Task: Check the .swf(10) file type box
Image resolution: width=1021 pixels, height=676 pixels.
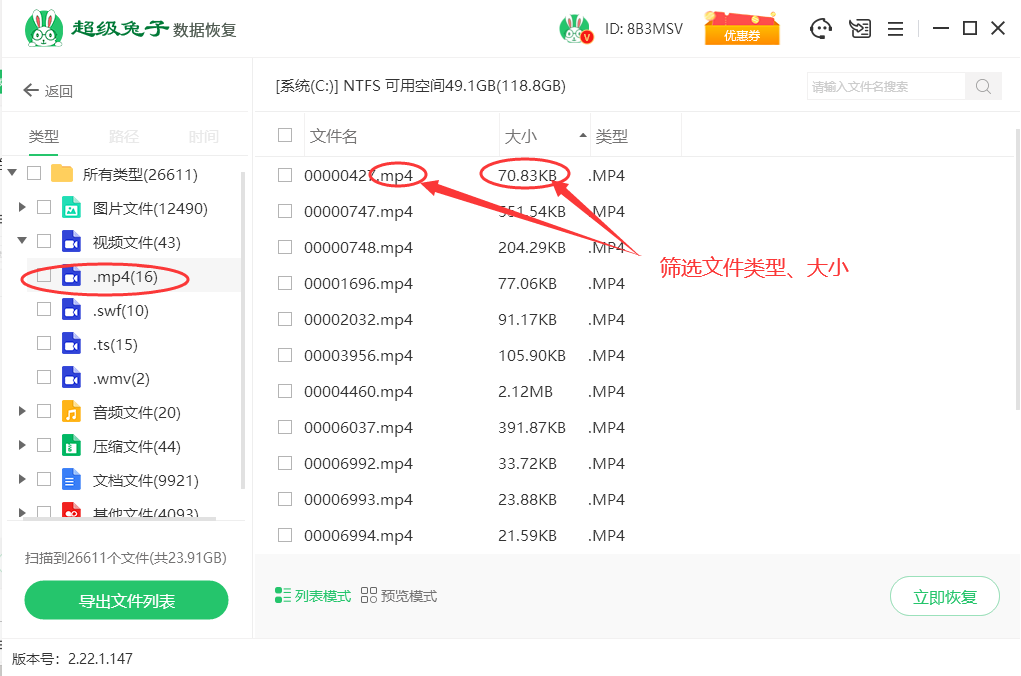Action: (x=44, y=310)
